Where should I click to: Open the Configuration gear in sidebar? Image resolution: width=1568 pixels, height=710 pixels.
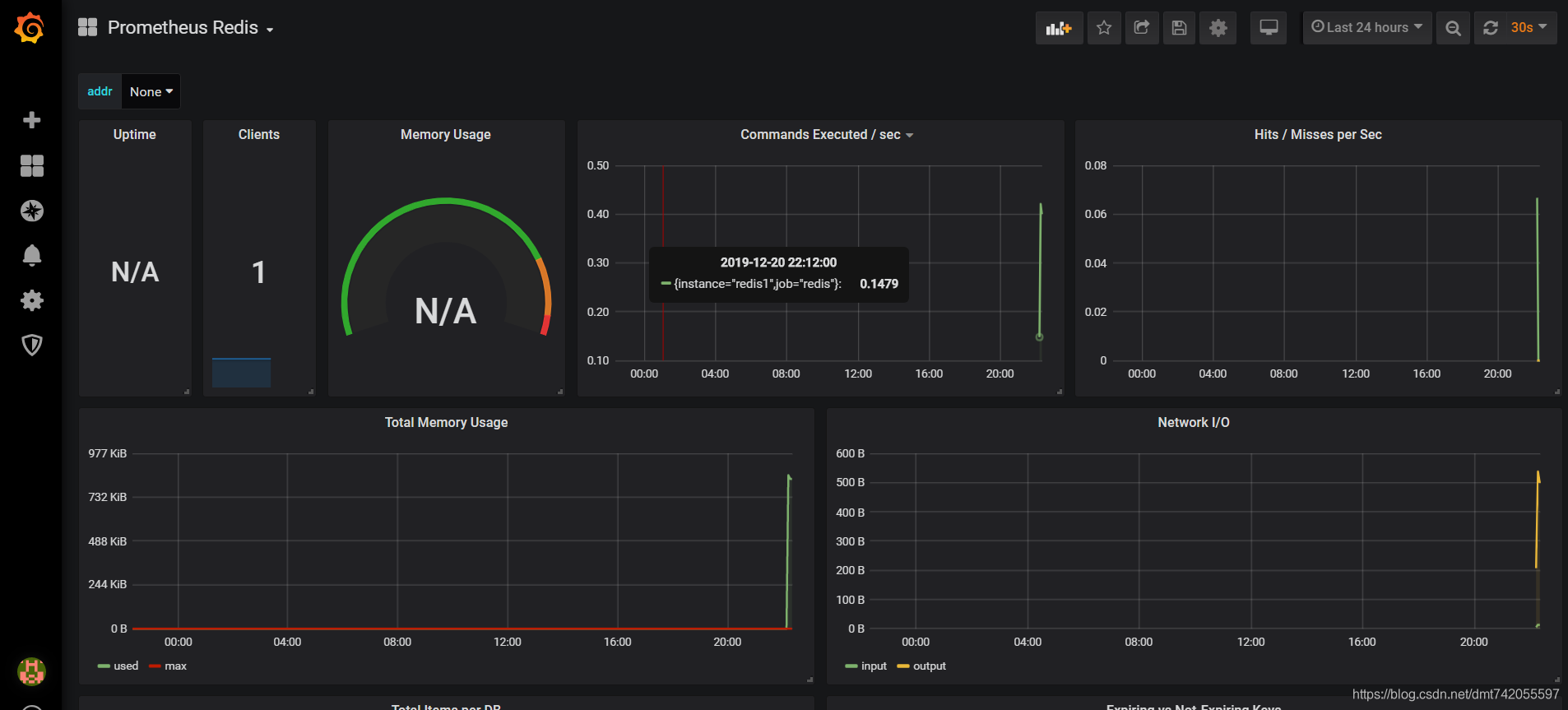31,300
